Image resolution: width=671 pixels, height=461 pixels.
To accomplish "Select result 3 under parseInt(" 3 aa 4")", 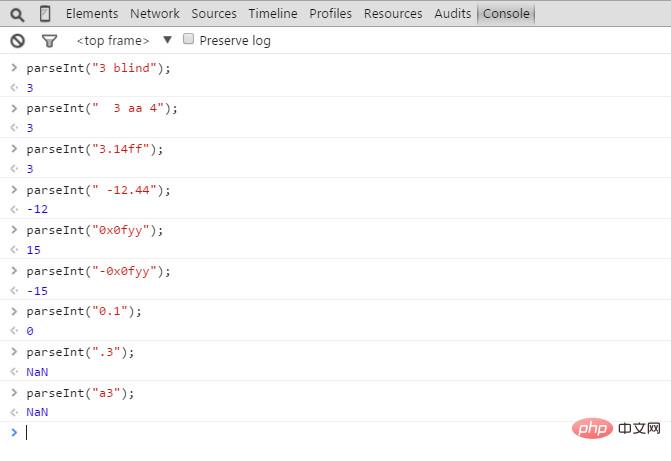I will point(30,128).
